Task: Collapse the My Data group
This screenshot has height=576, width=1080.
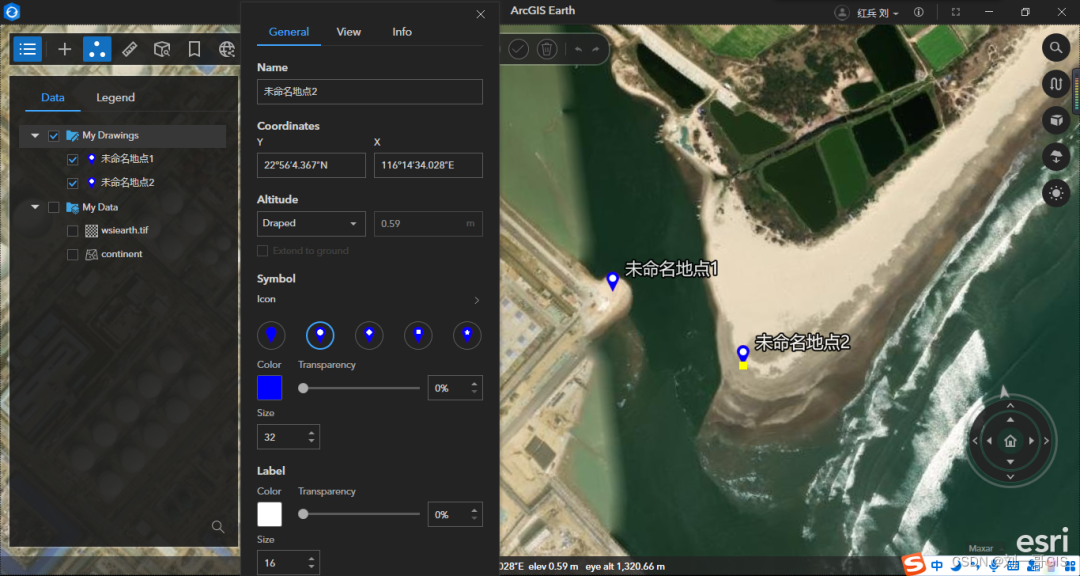Action: tap(34, 207)
